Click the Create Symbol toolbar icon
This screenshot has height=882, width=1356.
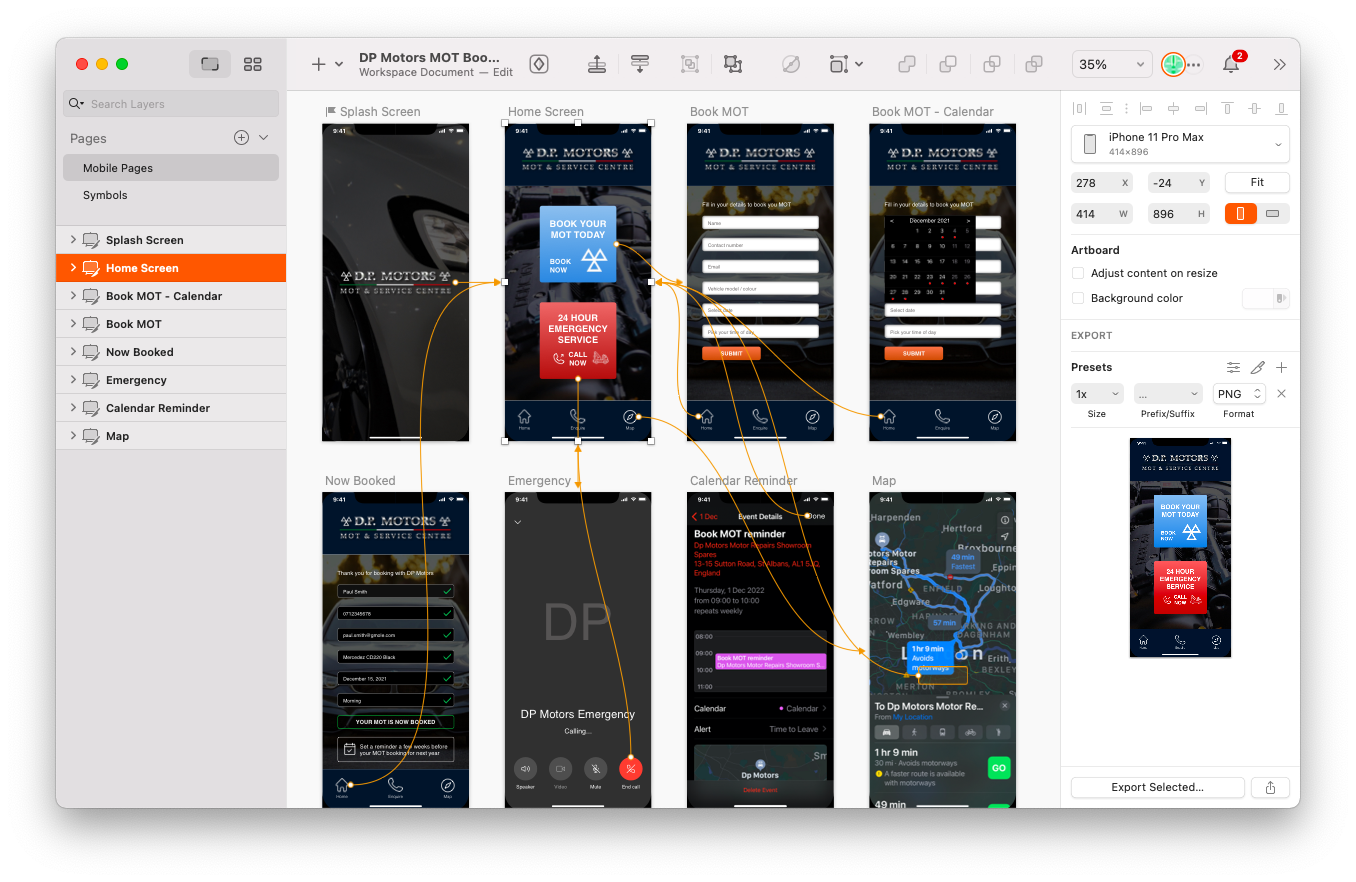pos(538,64)
